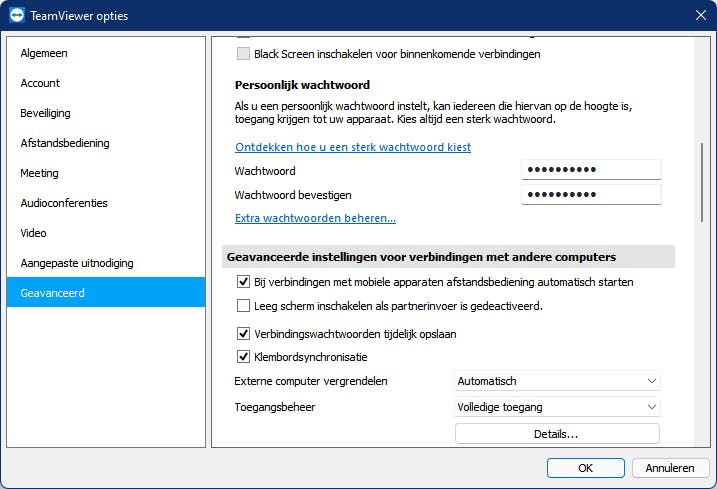Switch to the Beveiliging section
The height and width of the screenshot is (489, 717).
pyautogui.click(x=45, y=113)
